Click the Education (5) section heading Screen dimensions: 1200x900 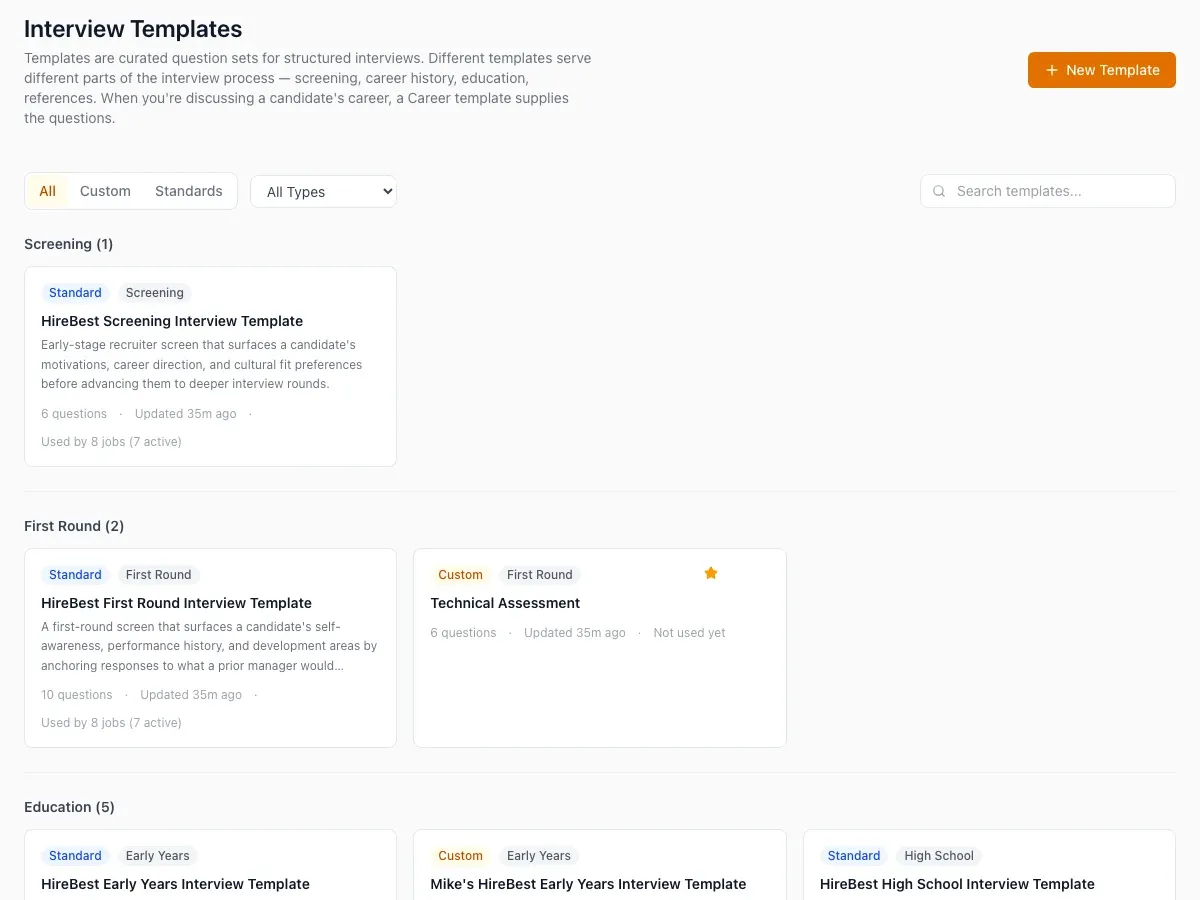coord(69,807)
